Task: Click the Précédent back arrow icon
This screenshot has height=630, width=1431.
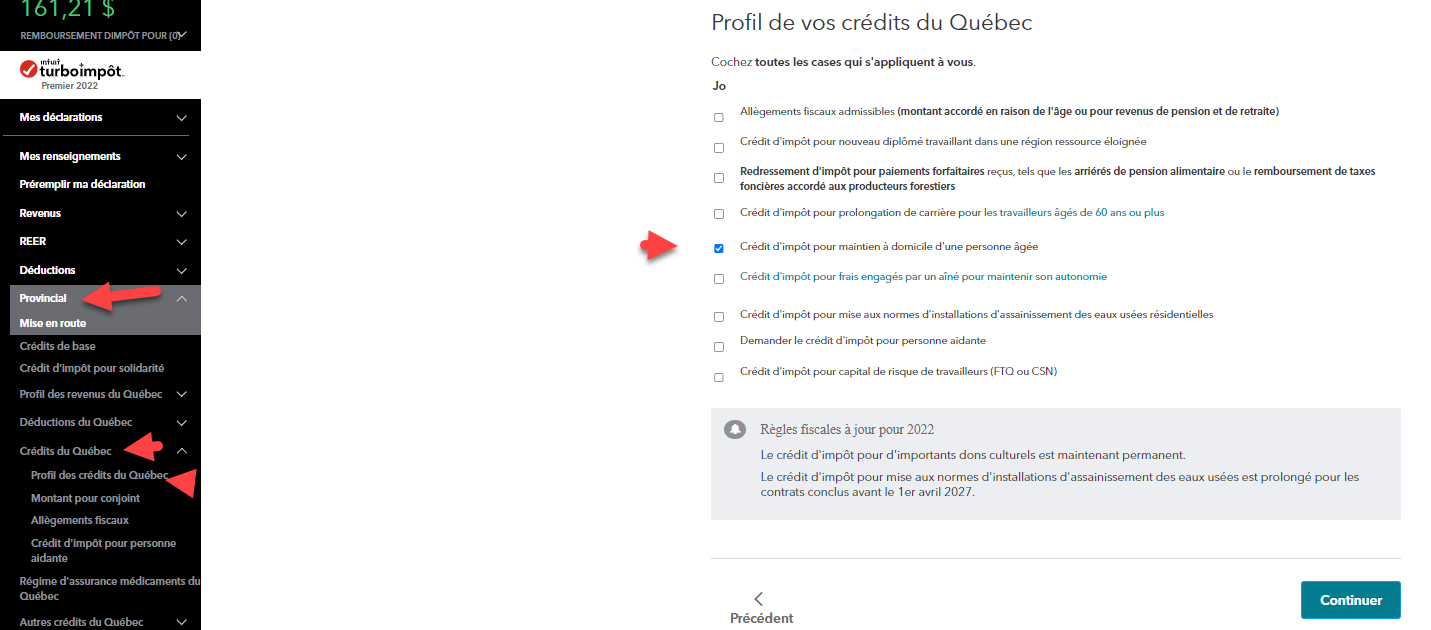Action: tap(759, 599)
